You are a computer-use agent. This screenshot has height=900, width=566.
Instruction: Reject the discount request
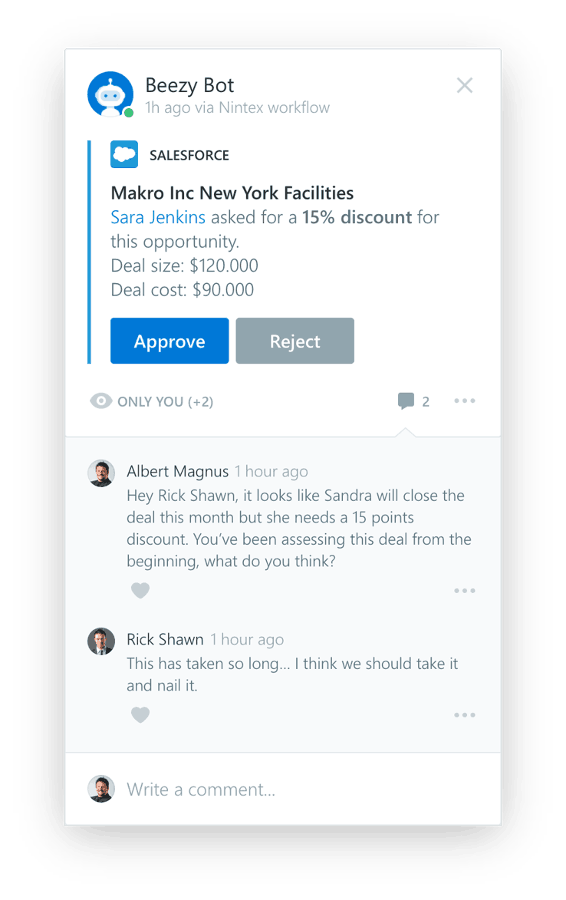(295, 341)
